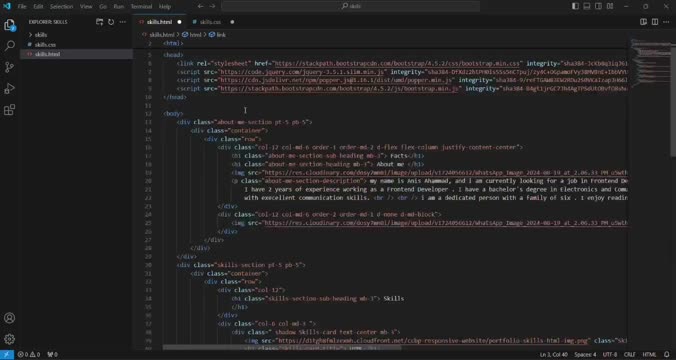Open bootstrap.min.js script URL link
The height and width of the screenshot is (360, 676).
click(339, 88)
